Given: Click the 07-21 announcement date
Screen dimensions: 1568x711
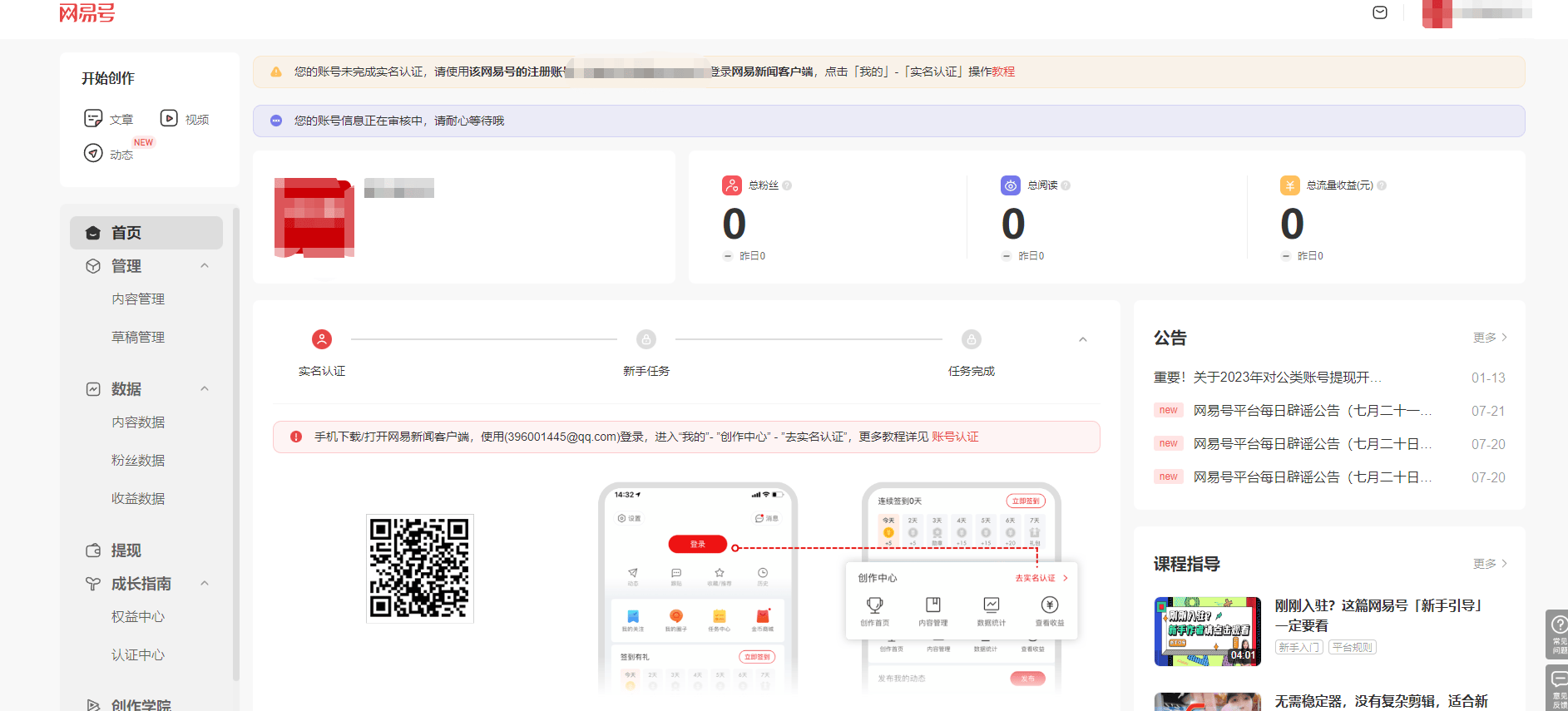Looking at the screenshot, I should [x=1488, y=411].
